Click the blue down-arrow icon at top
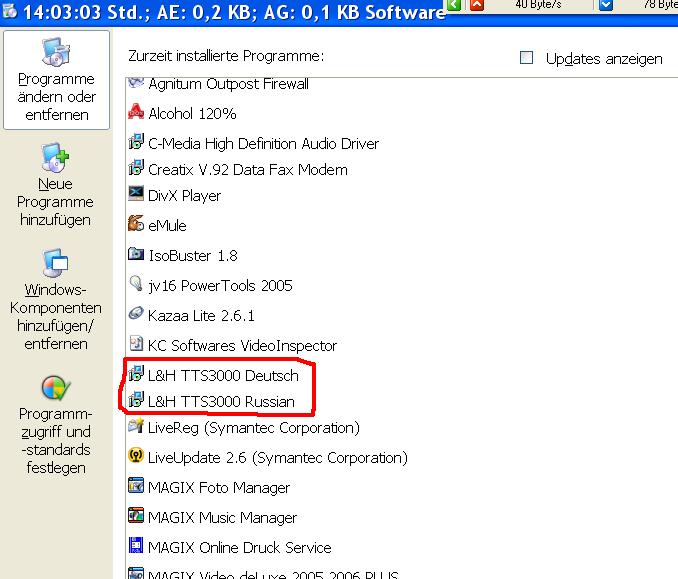The image size is (678, 579). 606,5
